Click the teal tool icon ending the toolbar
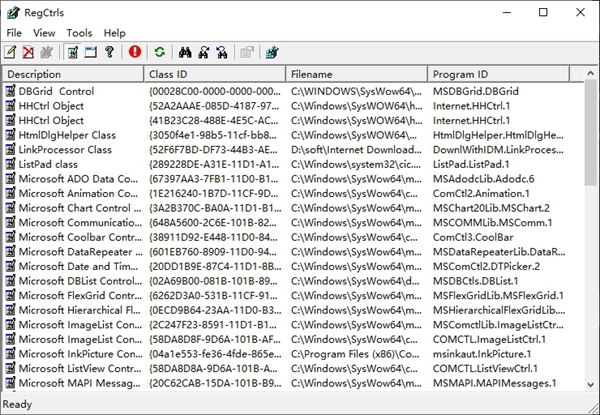The width and height of the screenshot is (600, 415). pyautogui.click(x=272, y=52)
